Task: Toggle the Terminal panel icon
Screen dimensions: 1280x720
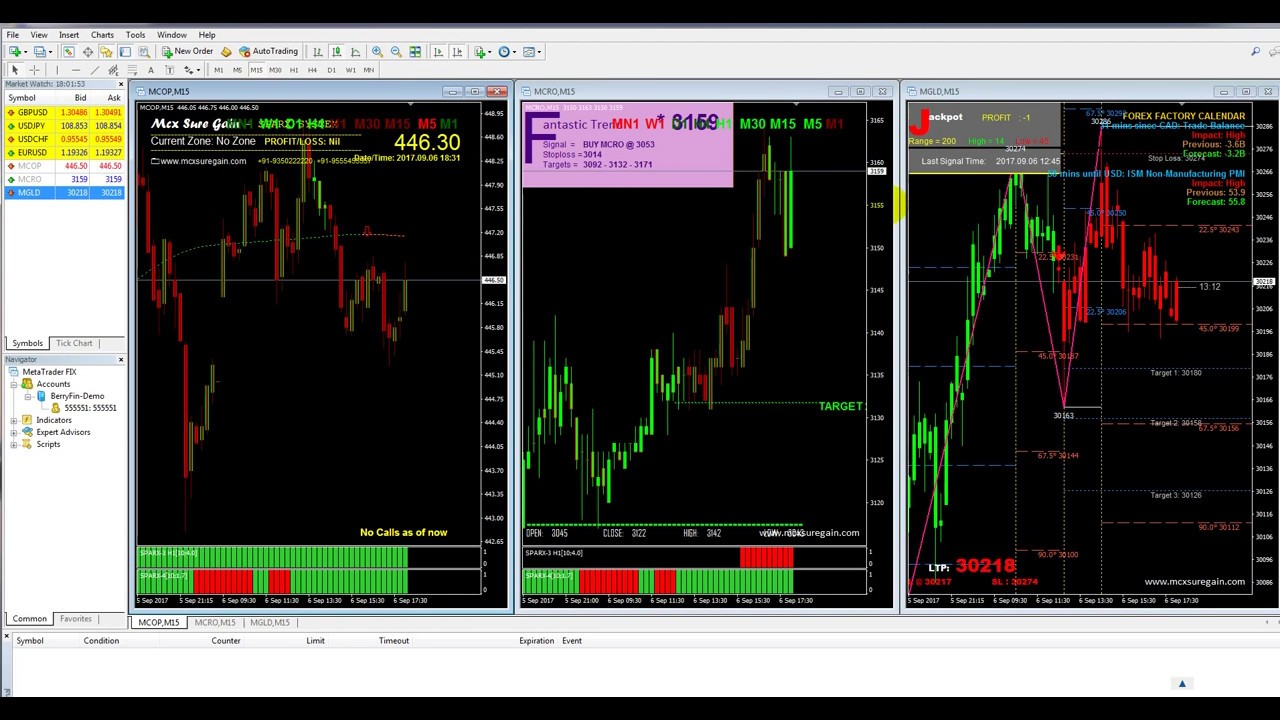Action: click(x=125, y=51)
